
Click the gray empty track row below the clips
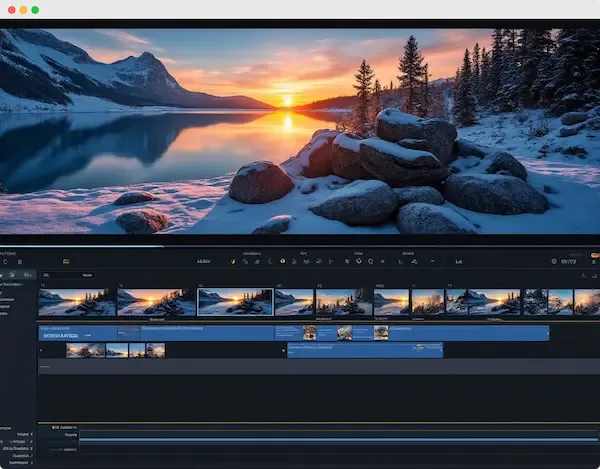[x=319, y=366]
